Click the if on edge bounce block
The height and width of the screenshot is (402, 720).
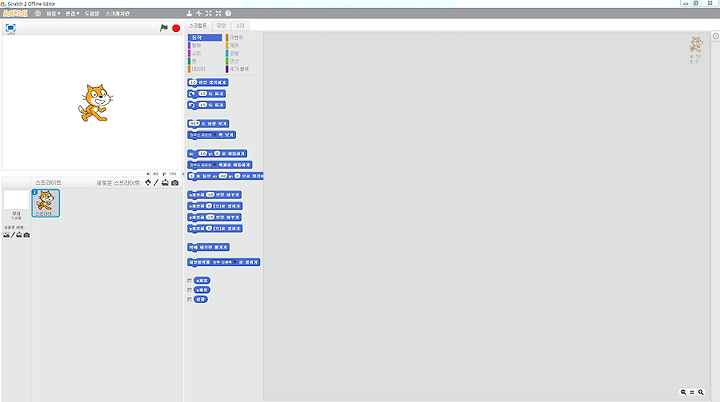point(208,247)
